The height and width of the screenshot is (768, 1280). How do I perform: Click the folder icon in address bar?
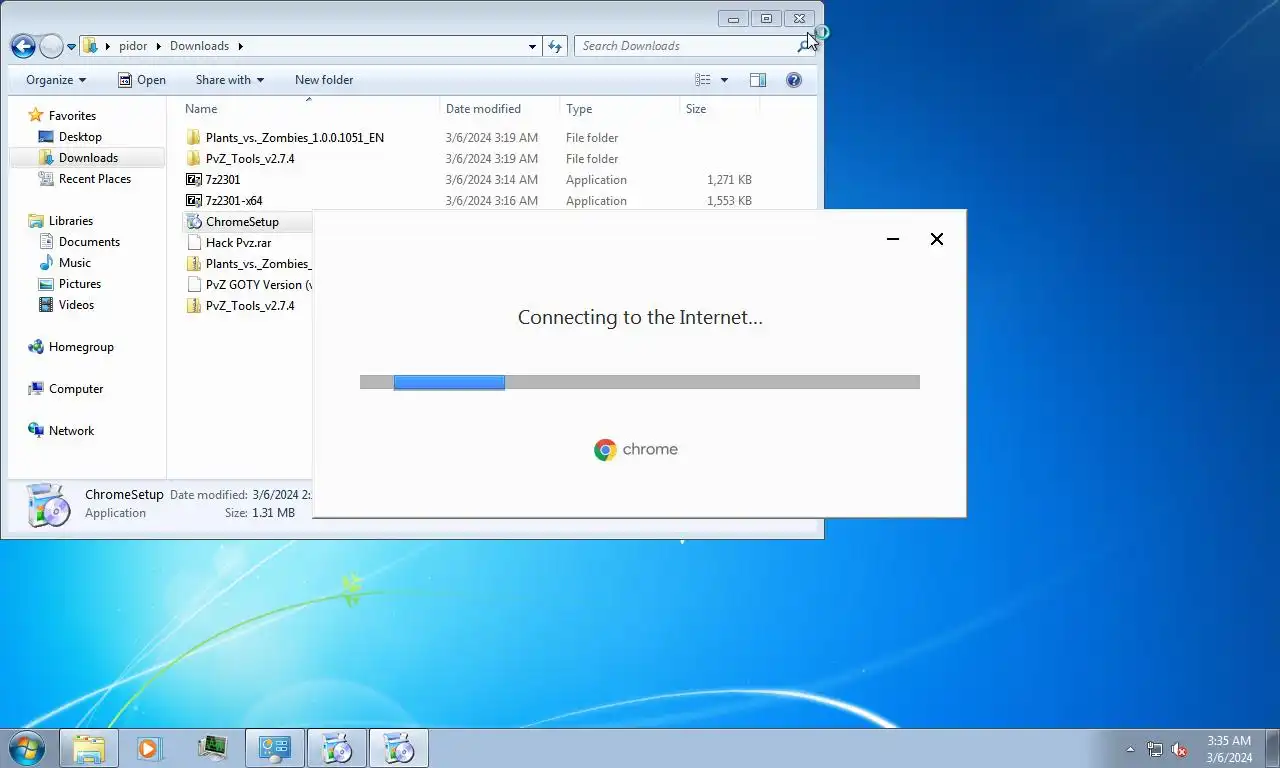pyautogui.click(x=90, y=46)
